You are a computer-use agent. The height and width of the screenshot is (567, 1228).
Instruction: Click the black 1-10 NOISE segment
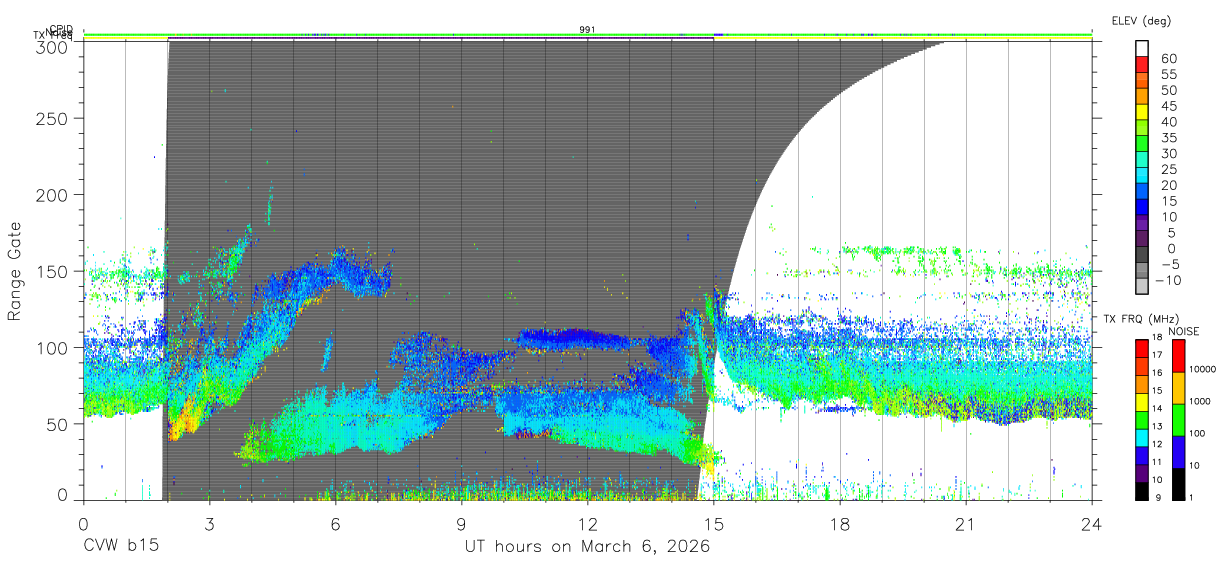pos(1177,482)
